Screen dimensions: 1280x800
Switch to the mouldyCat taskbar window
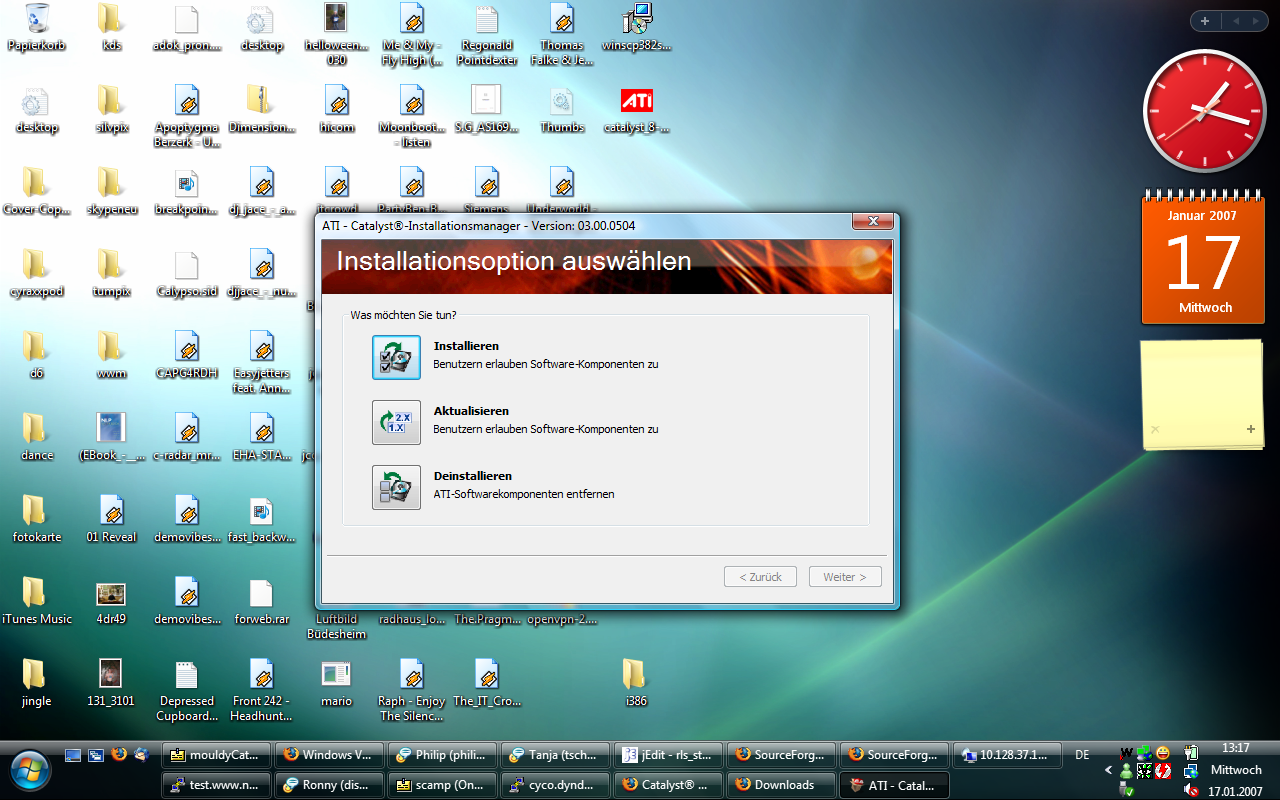(216, 755)
